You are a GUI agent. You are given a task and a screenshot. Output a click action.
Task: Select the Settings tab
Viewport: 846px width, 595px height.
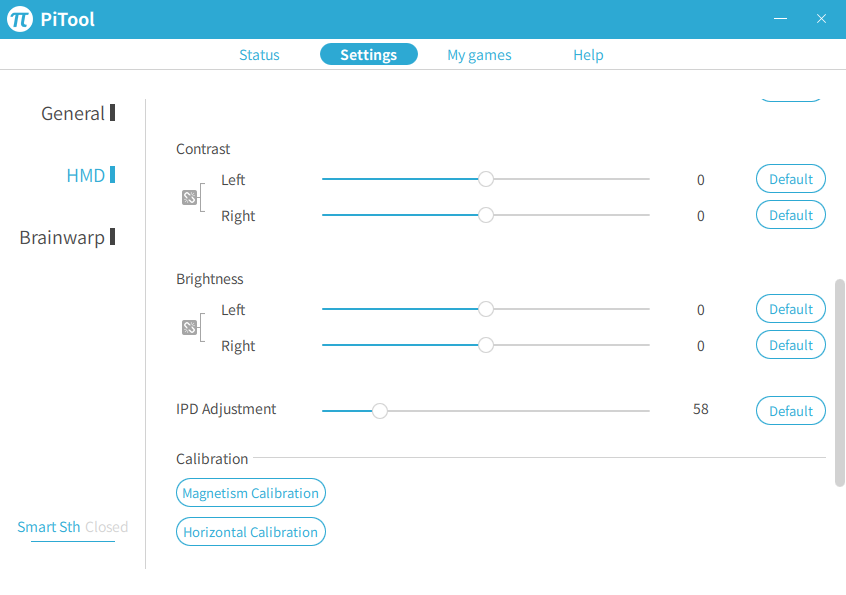point(368,55)
